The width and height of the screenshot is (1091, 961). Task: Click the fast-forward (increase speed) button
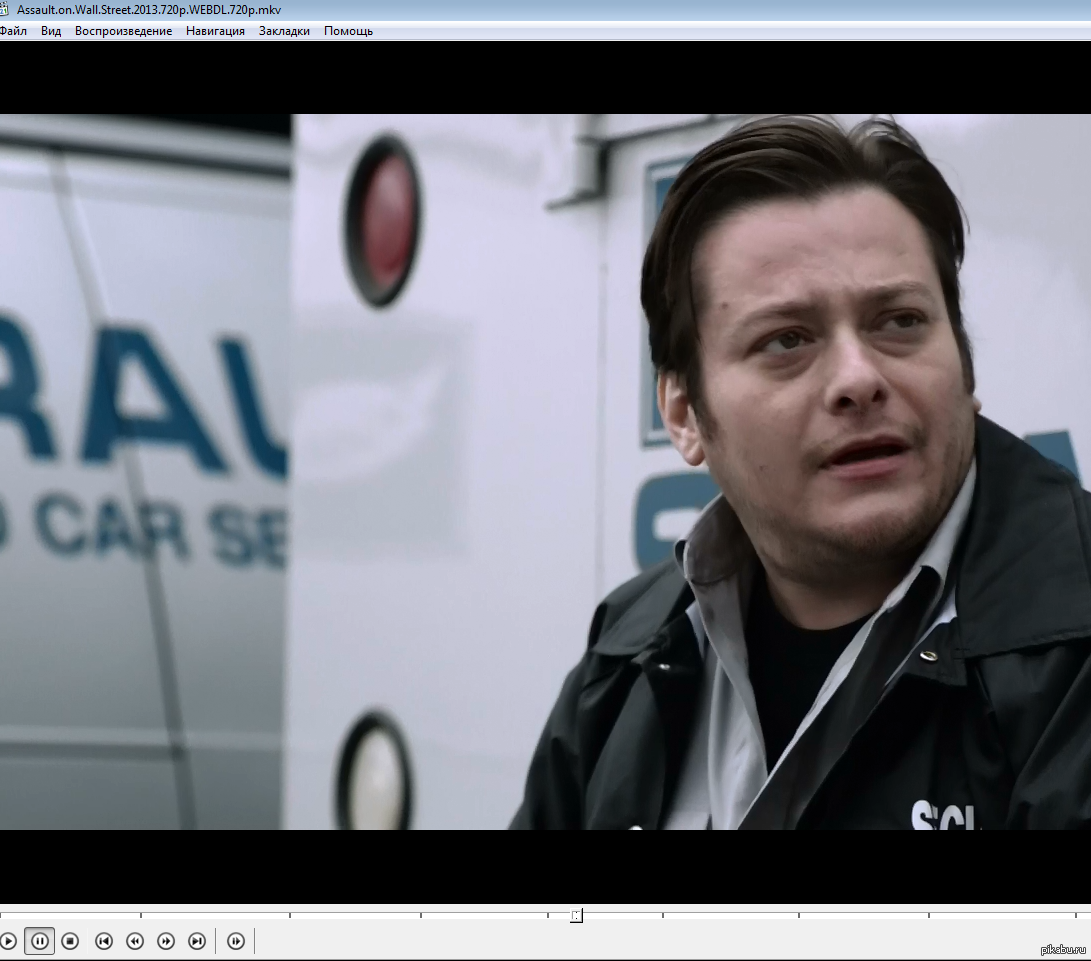point(166,941)
